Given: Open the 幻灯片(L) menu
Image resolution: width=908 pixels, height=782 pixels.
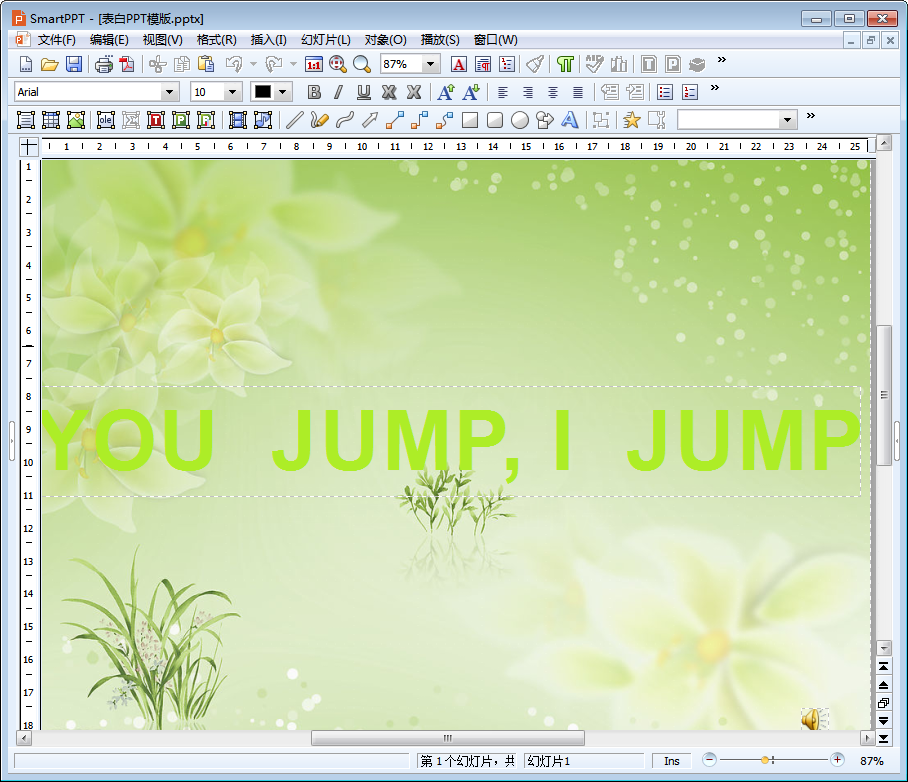Looking at the screenshot, I should click(x=325, y=40).
